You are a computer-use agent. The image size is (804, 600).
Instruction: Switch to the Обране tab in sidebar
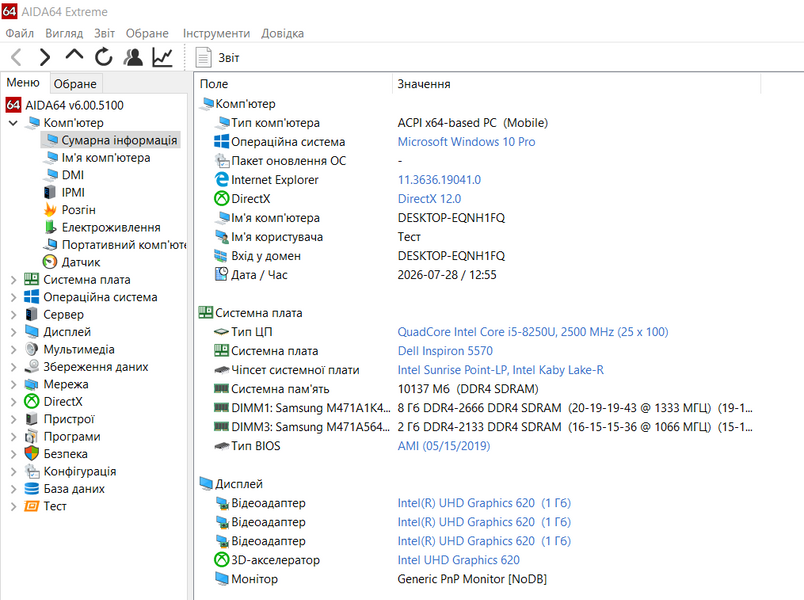point(75,84)
